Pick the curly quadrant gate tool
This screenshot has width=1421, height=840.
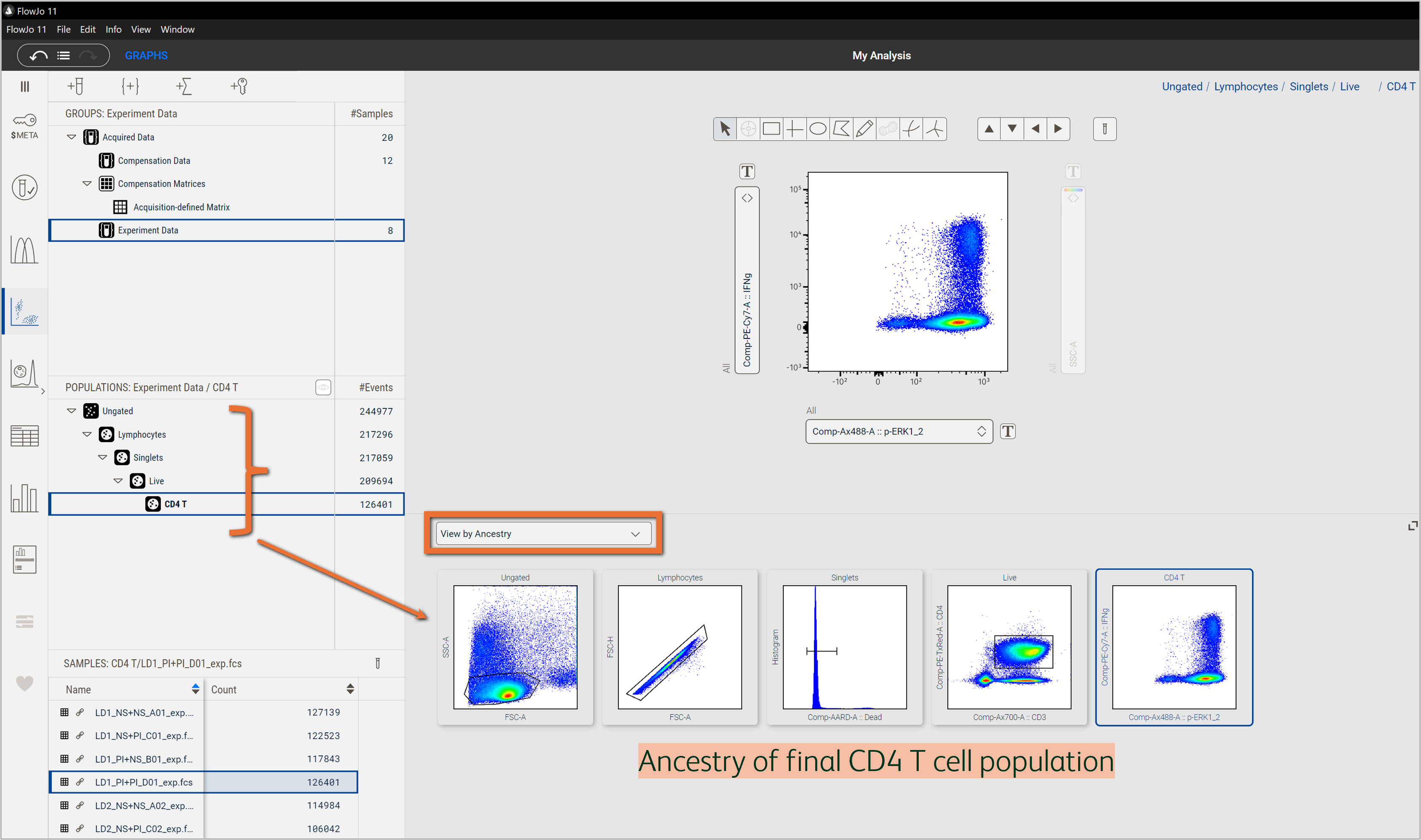pyautogui.click(x=911, y=129)
